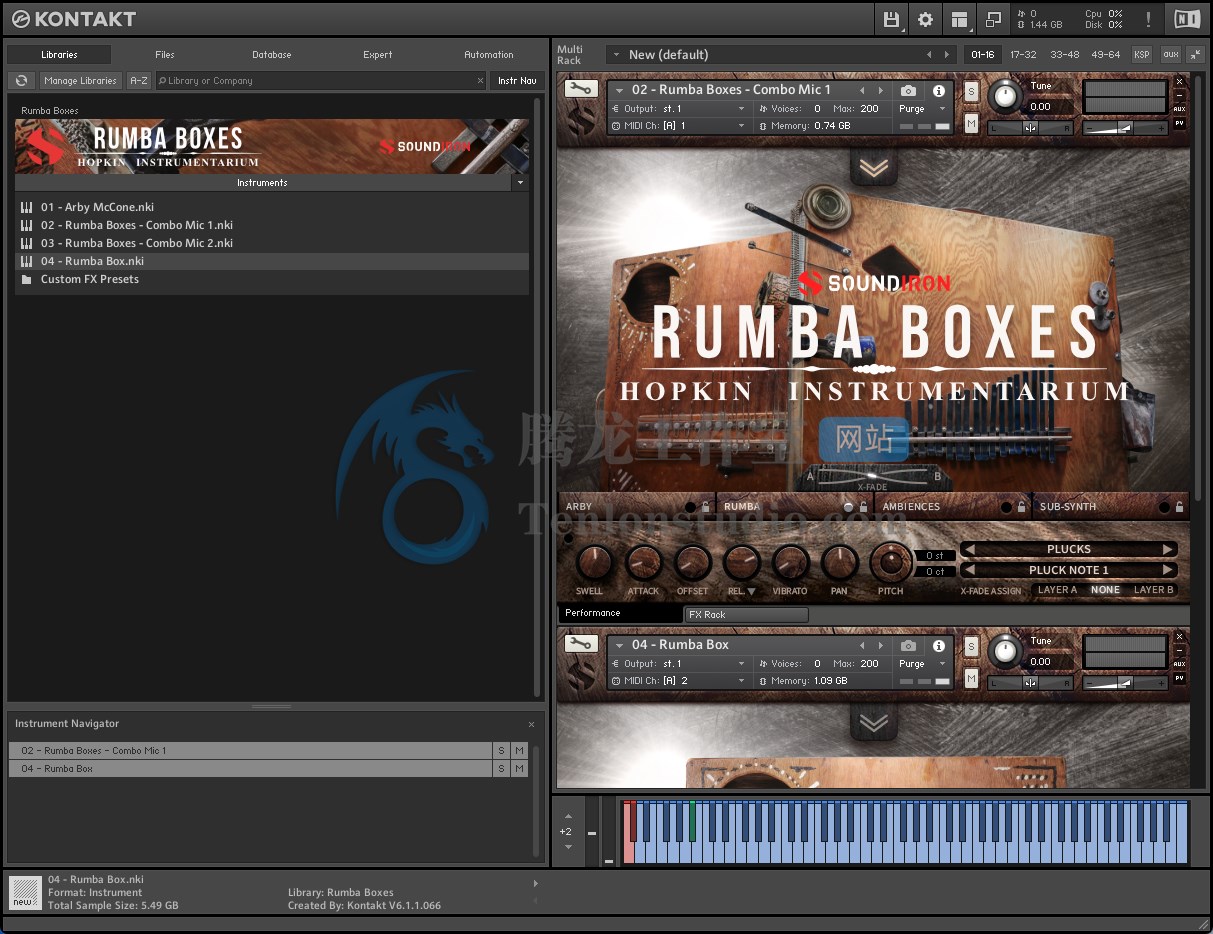Solo the 04 - Rumba Box instrument
Screen dimensions: 1213x934
tap(971, 646)
